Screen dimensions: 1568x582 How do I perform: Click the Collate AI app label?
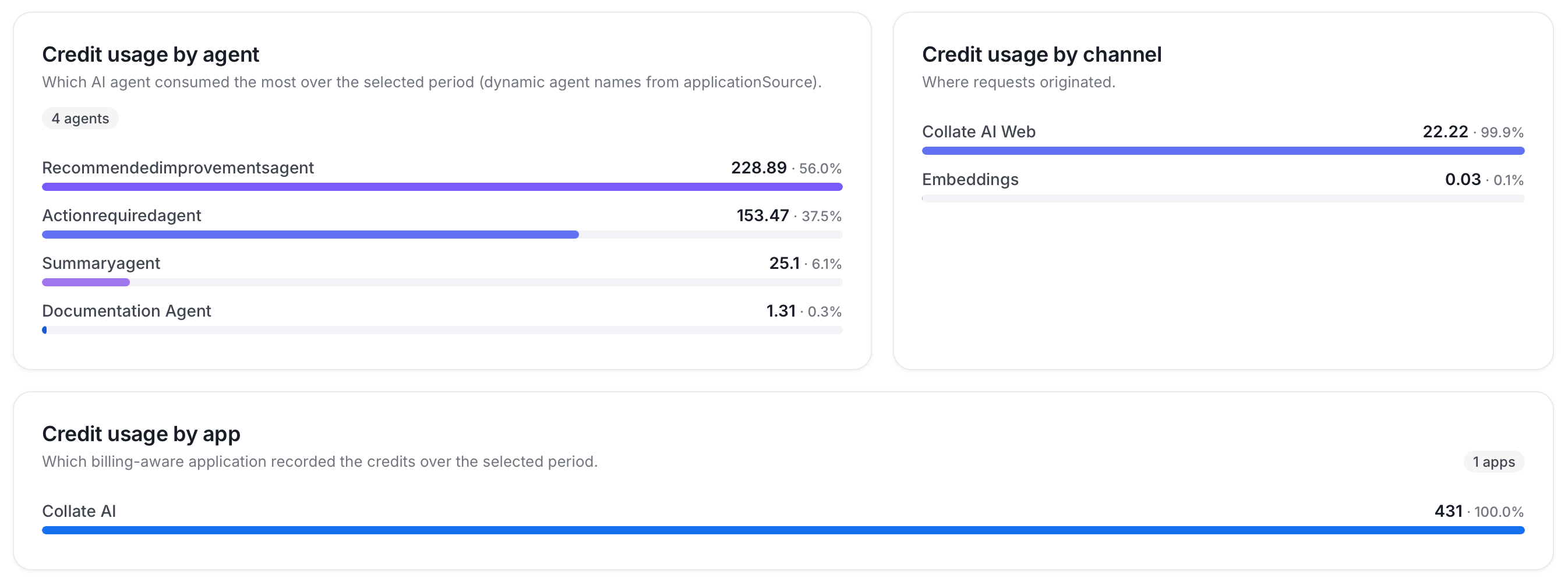pos(79,512)
